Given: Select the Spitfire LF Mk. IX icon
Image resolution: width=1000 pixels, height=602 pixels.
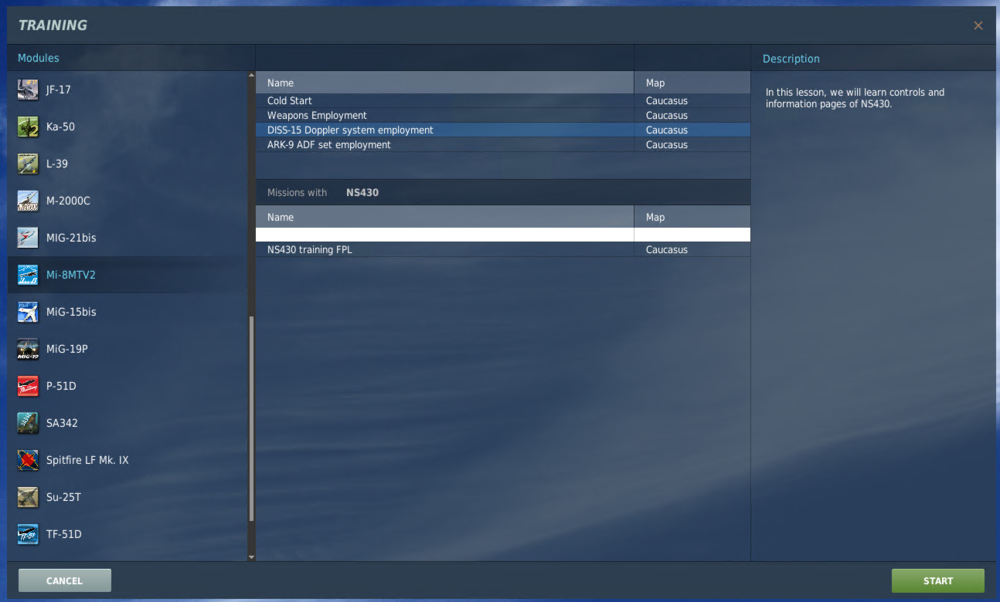Looking at the screenshot, I should point(27,460).
